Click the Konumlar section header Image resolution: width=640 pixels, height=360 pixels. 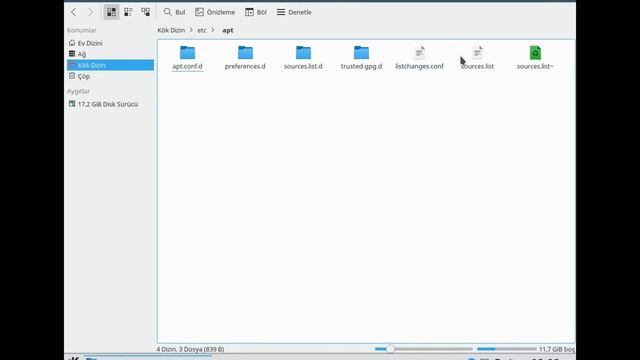click(x=82, y=30)
